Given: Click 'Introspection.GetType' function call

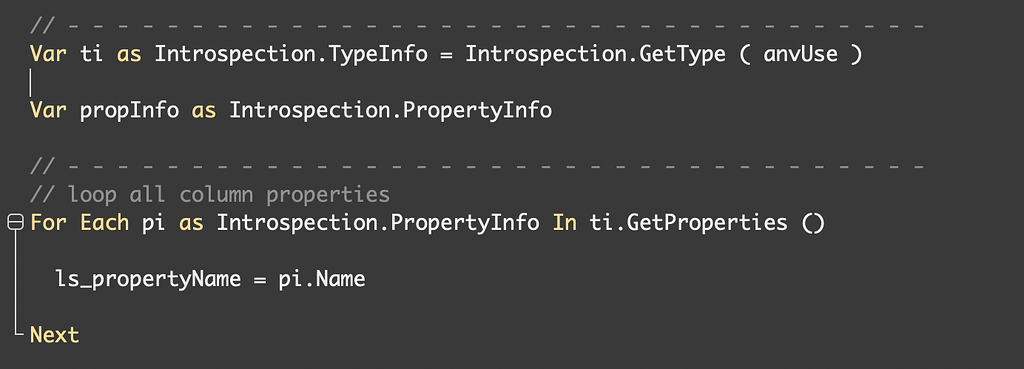Looking at the screenshot, I should click(x=595, y=54).
